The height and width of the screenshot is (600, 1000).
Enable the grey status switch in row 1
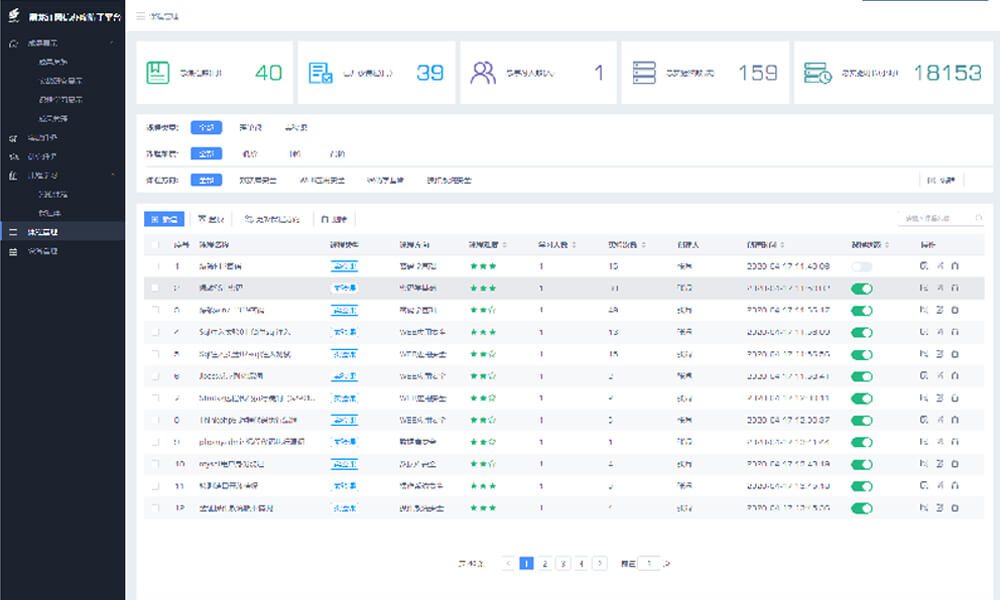click(861, 267)
